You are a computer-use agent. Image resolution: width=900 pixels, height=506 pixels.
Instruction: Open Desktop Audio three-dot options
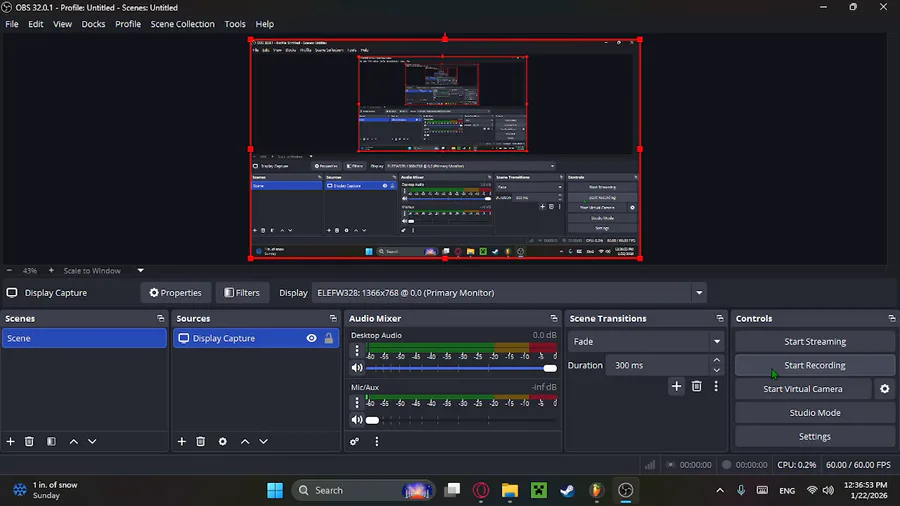pyautogui.click(x=356, y=349)
